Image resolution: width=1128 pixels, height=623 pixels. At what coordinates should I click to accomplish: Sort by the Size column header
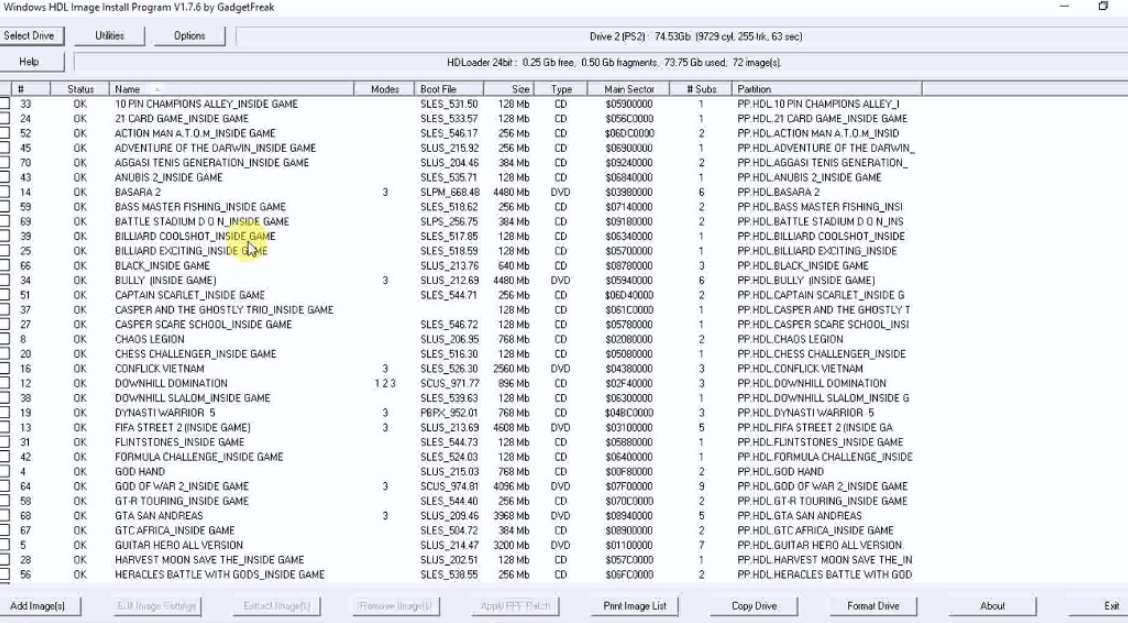click(x=509, y=89)
